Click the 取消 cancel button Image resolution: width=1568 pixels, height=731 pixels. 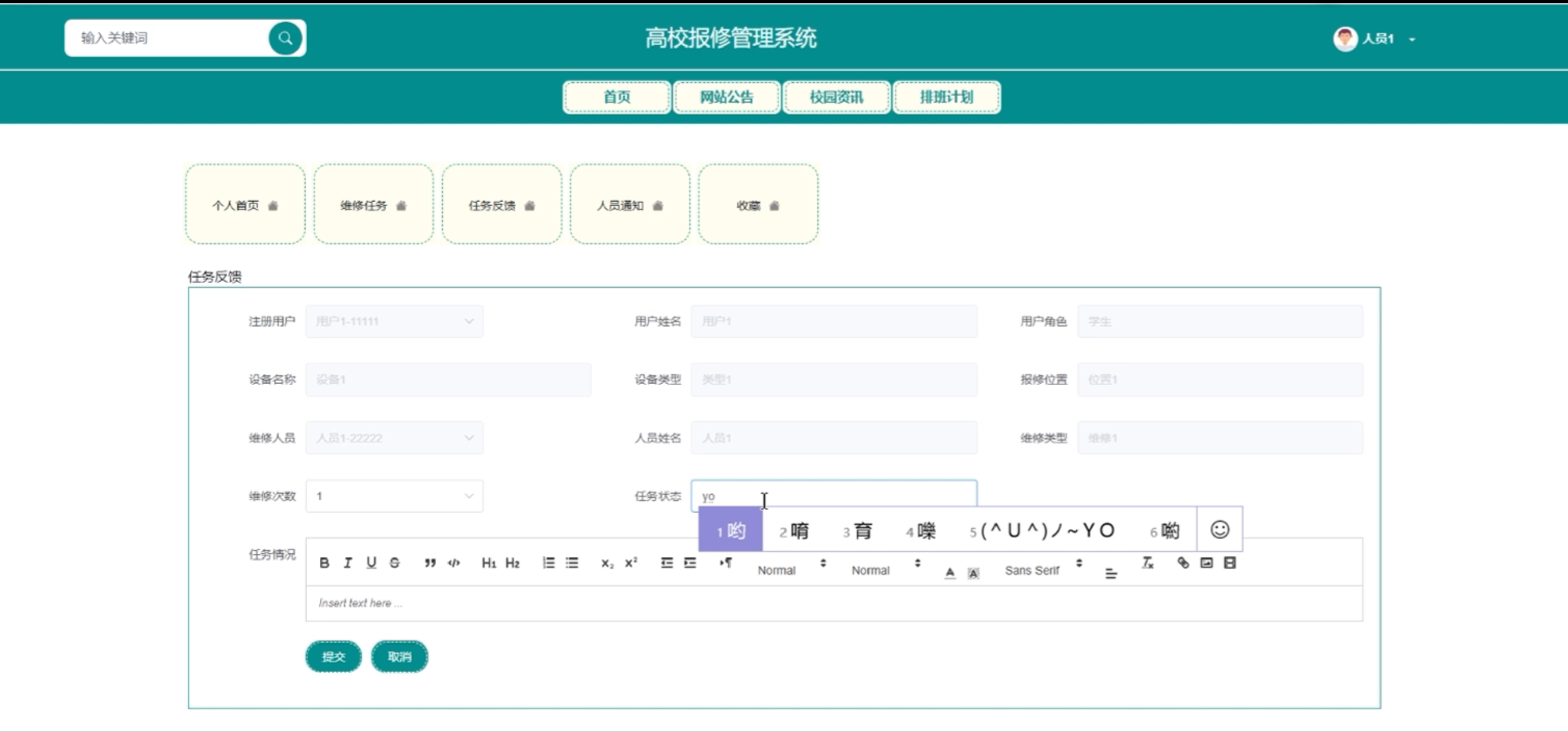[x=399, y=657]
